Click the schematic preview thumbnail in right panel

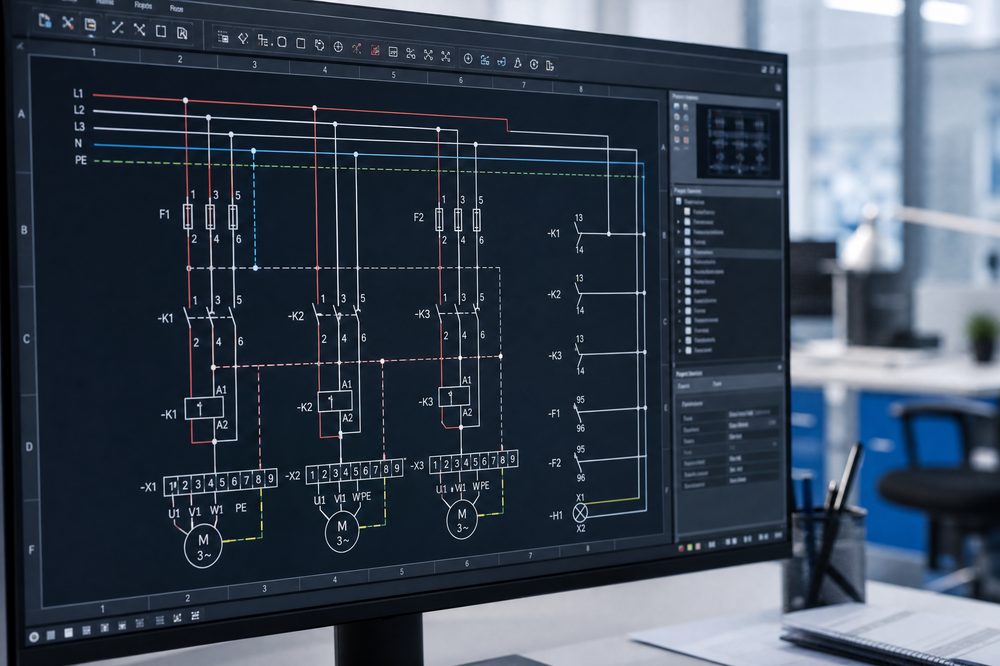point(738,142)
